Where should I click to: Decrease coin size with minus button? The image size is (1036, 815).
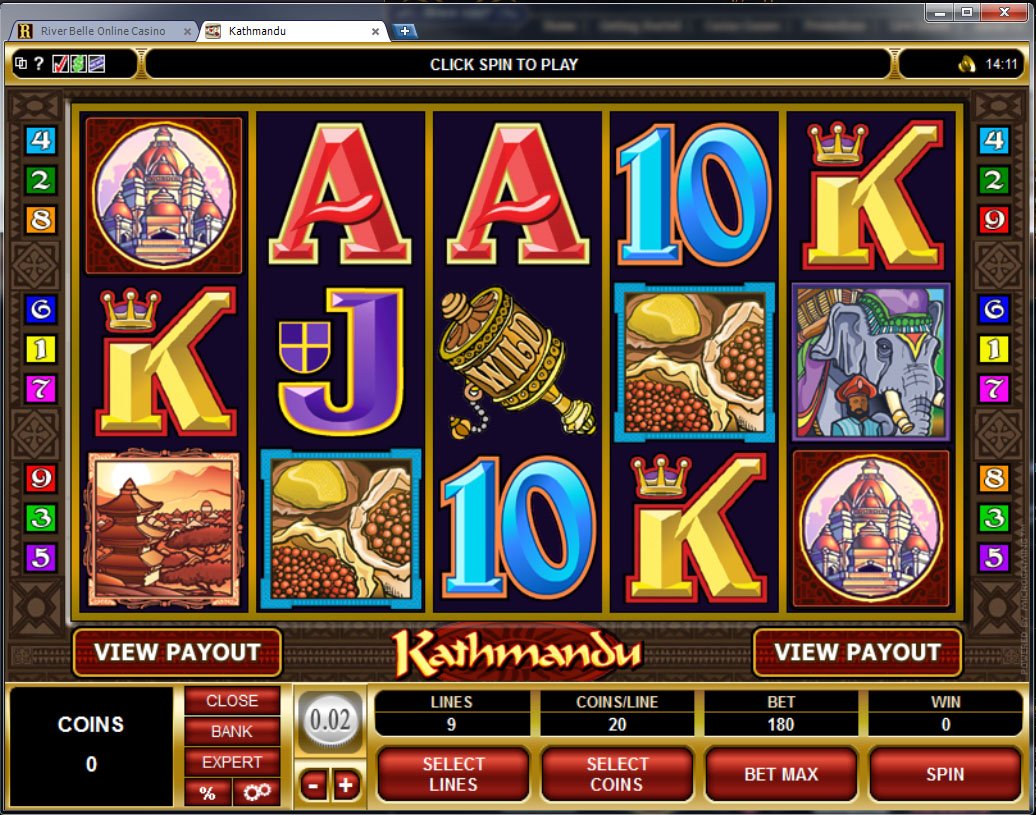tap(313, 785)
